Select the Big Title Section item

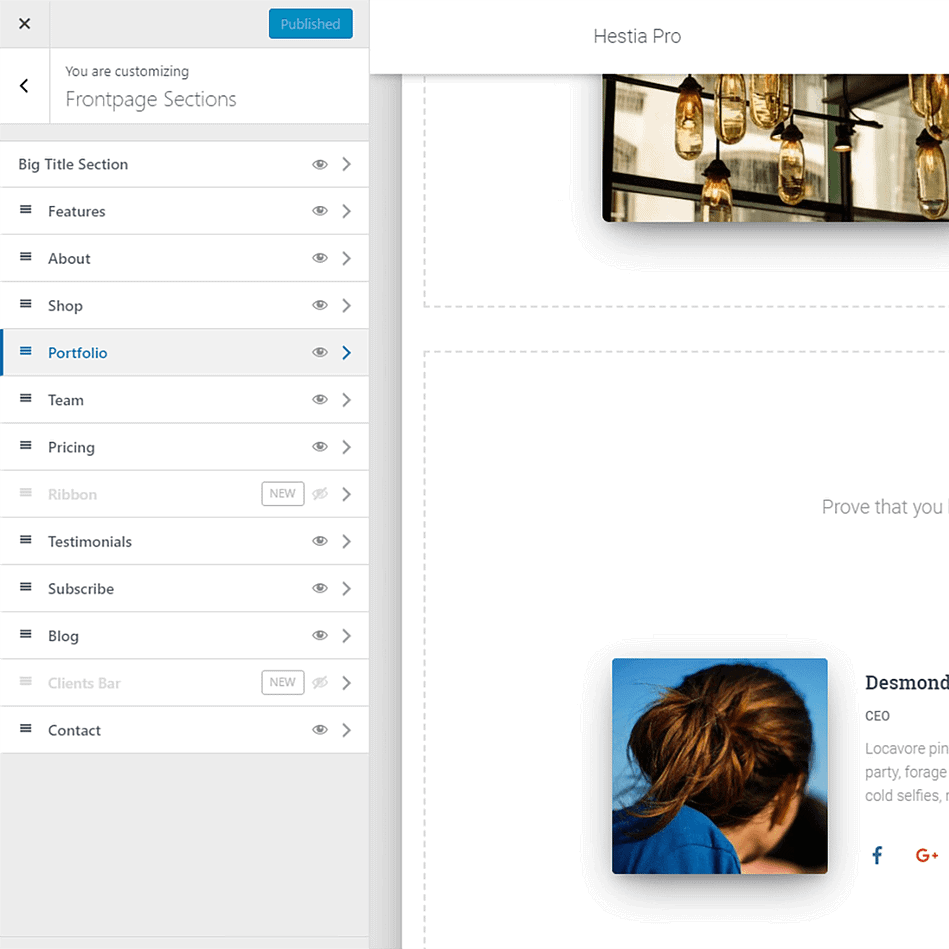pos(73,165)
